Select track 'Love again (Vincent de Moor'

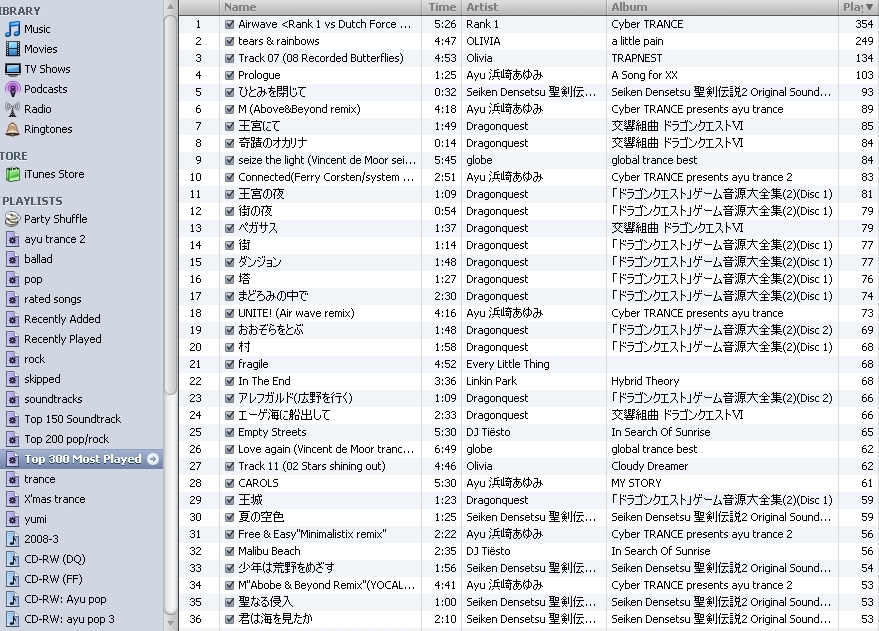(326, 449)
